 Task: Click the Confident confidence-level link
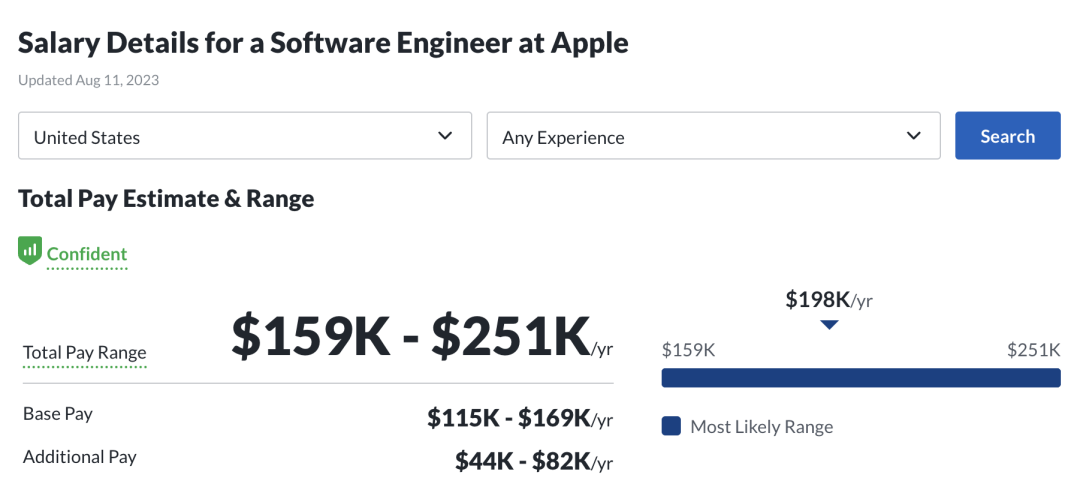click(87, 254)
